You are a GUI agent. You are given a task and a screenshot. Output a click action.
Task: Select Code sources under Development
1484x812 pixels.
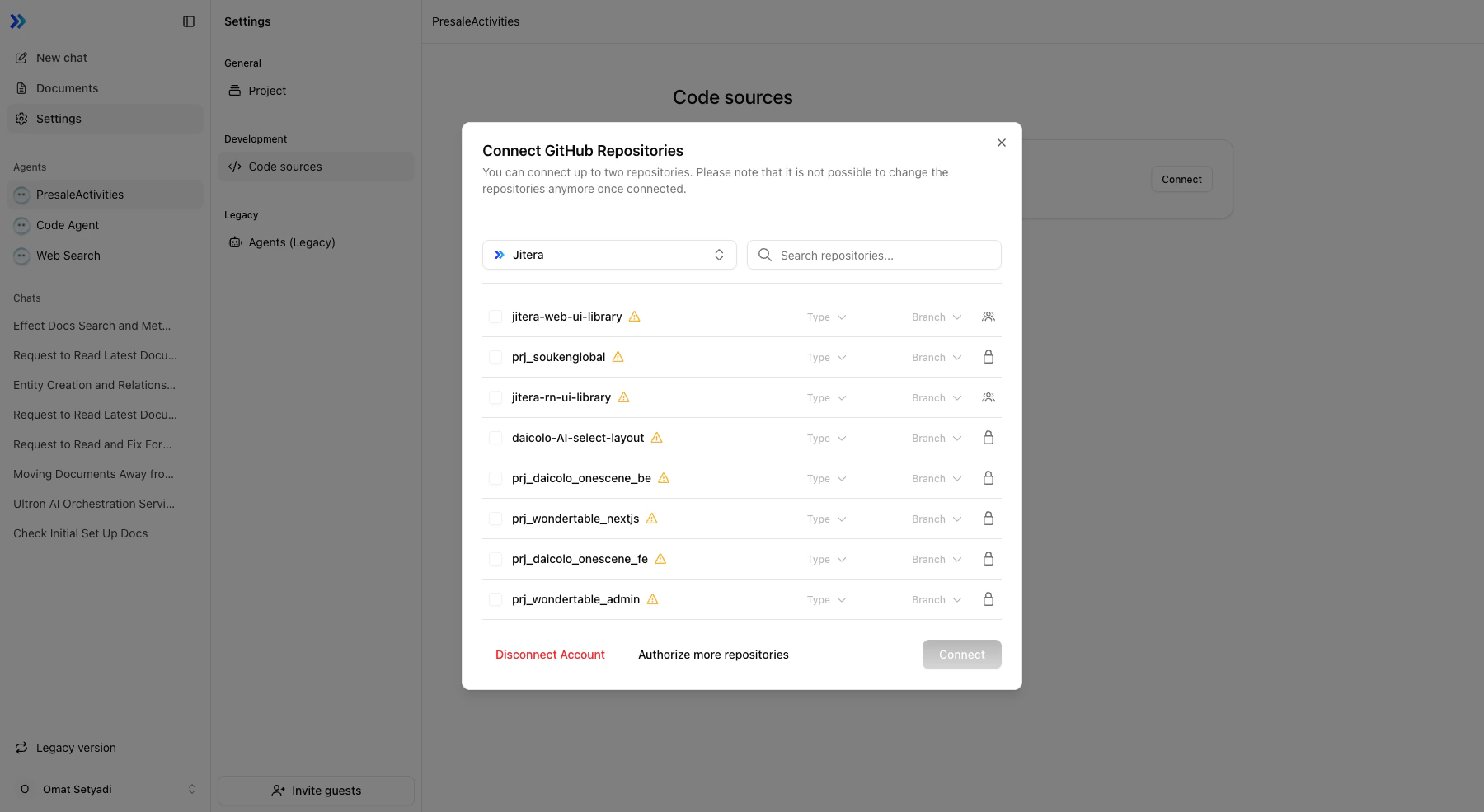tap(316, 167)
